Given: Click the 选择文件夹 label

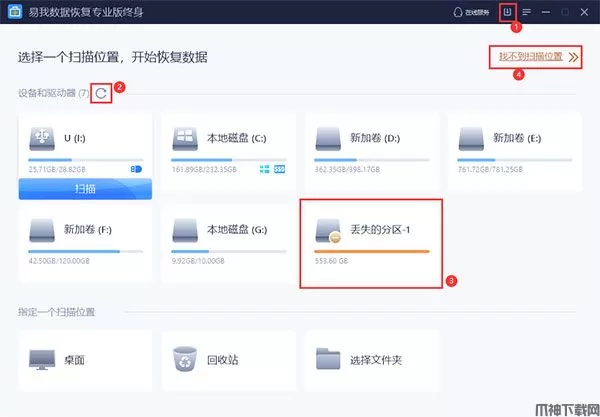Looking at the screenshot, I should tap(376, 360).
